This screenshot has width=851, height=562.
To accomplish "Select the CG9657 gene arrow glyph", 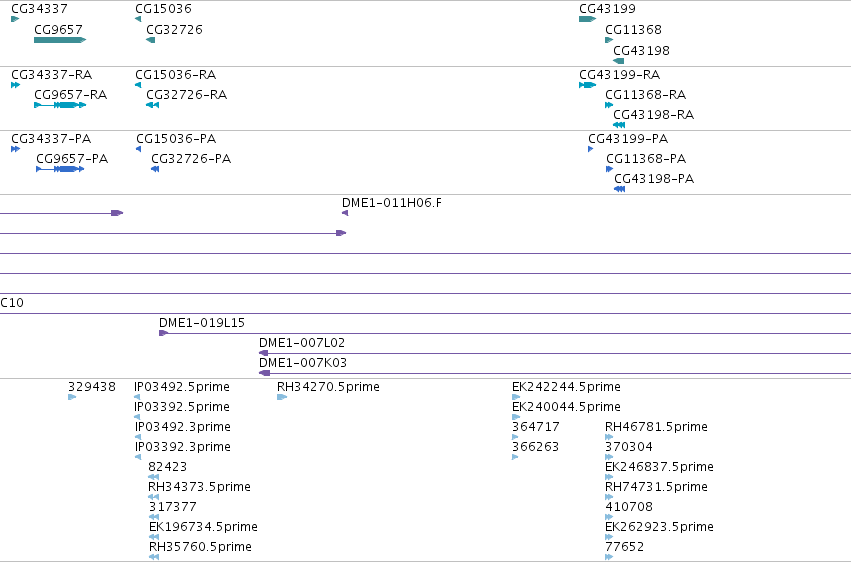I will (x=60, y=40).
